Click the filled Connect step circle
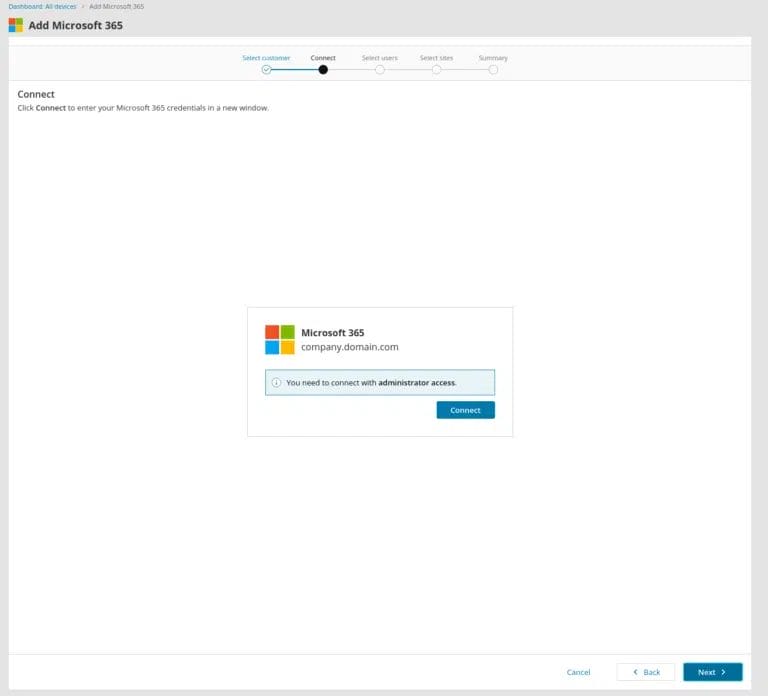Screen dimensions: 768x696 click(x=323, y=70)
